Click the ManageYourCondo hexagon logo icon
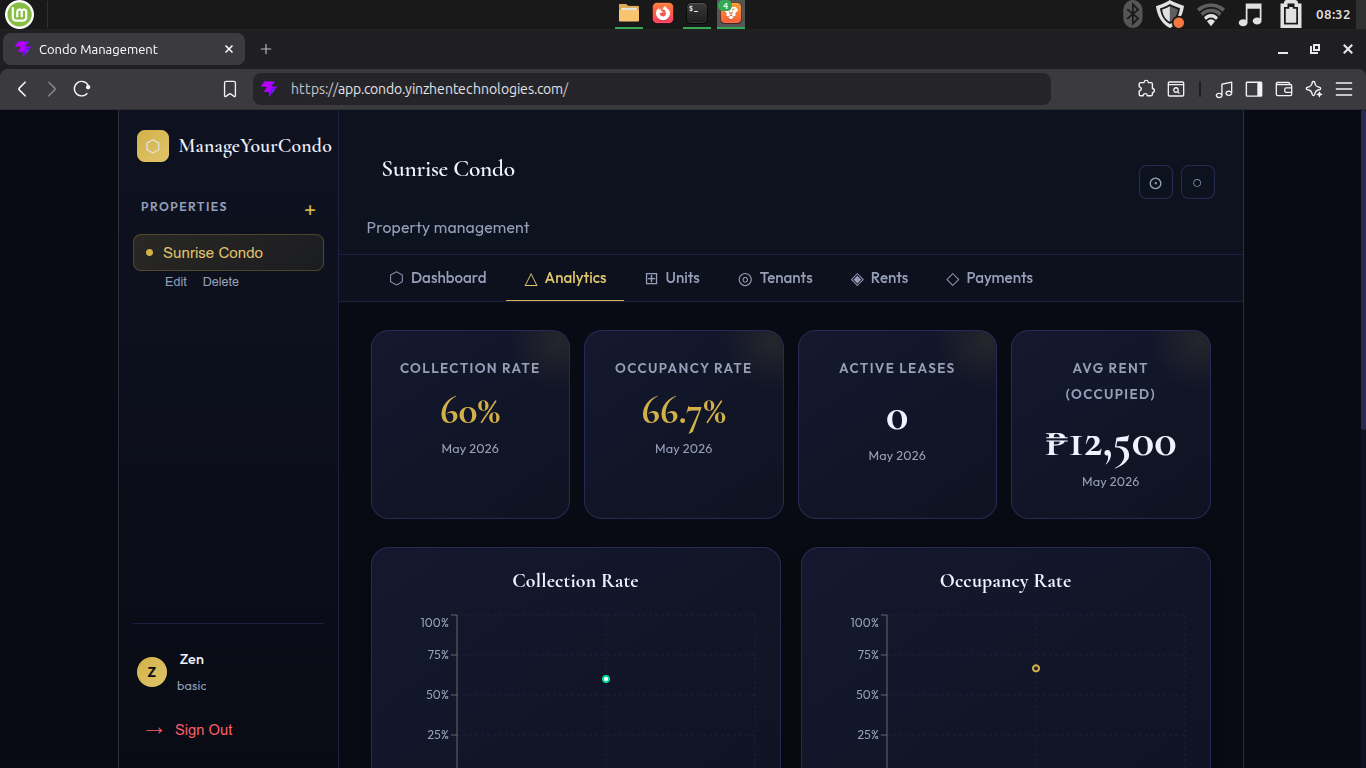The width and height of the screenshot is (1366, 768). pos(153,146)
